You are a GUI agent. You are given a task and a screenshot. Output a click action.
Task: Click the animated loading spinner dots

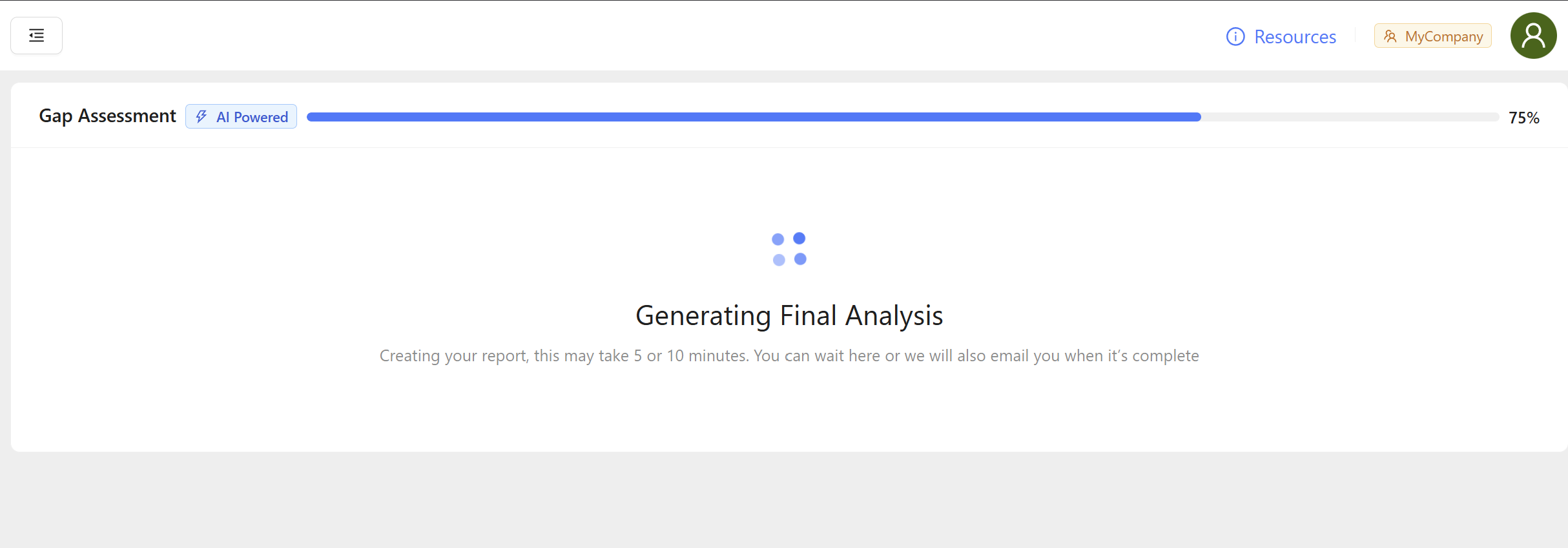[789, 249]
